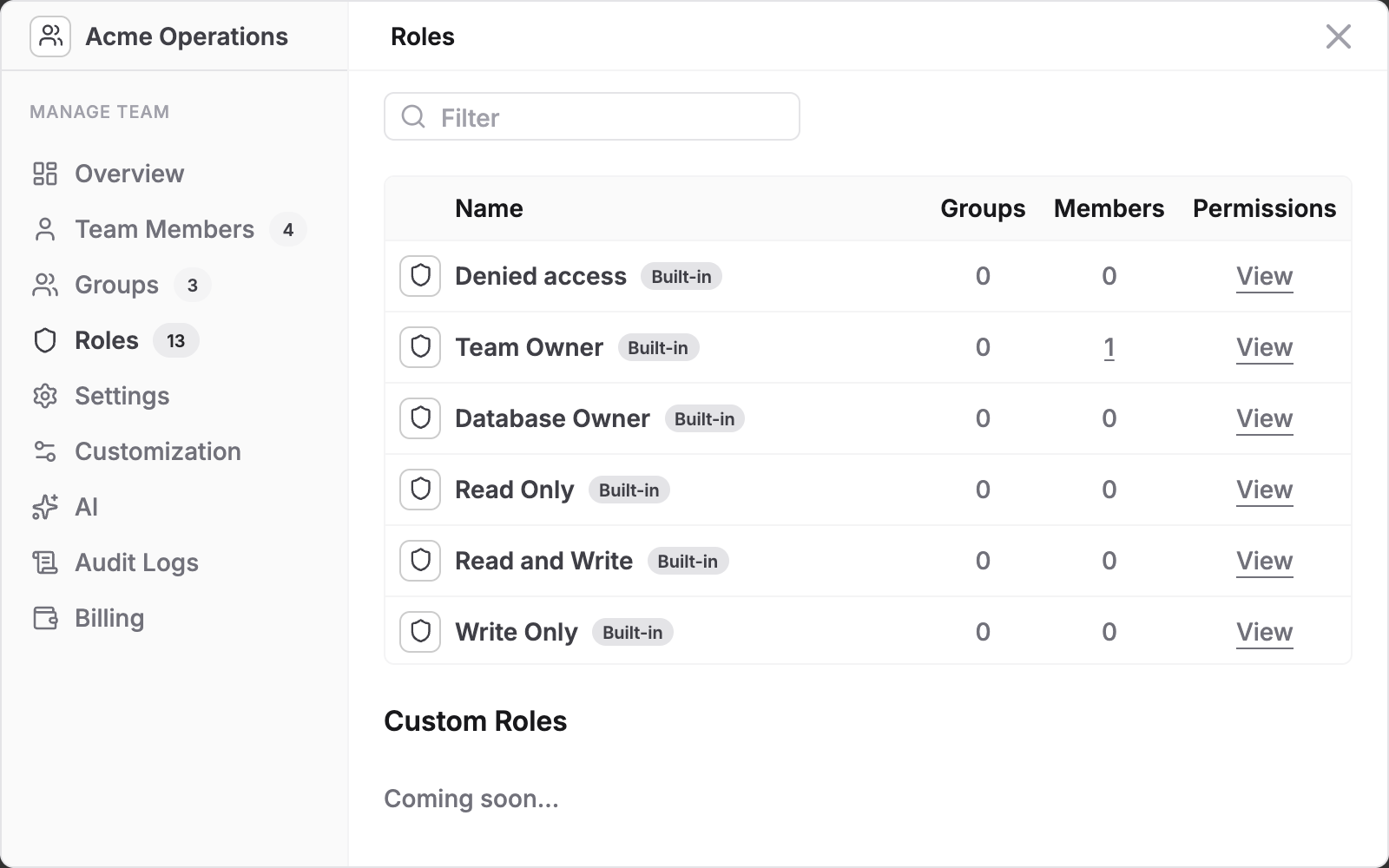Focus the Filter roles input field
This screenshot has width=1389, height=868.
[x=592, y=116]
